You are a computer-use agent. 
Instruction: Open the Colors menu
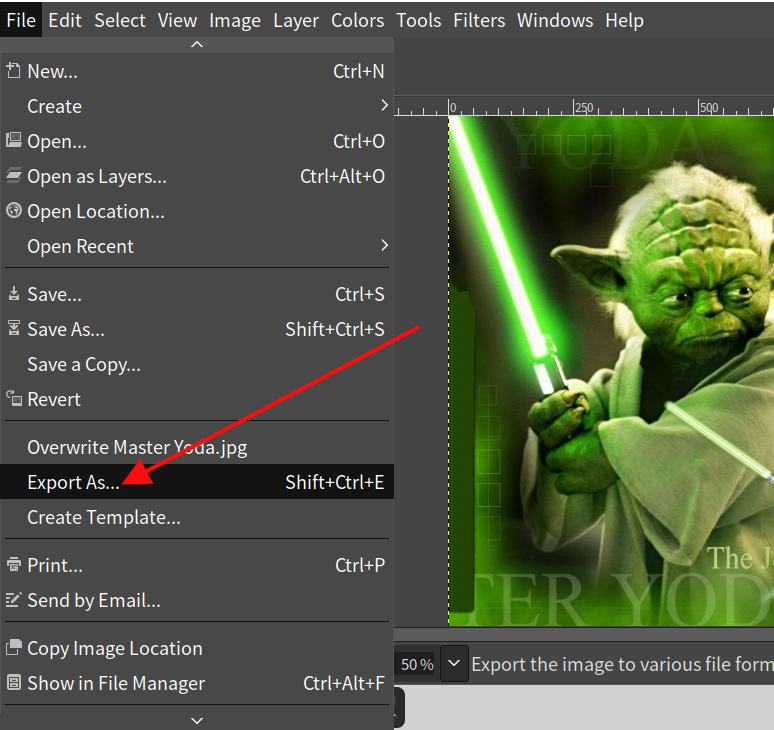[357, 20]
